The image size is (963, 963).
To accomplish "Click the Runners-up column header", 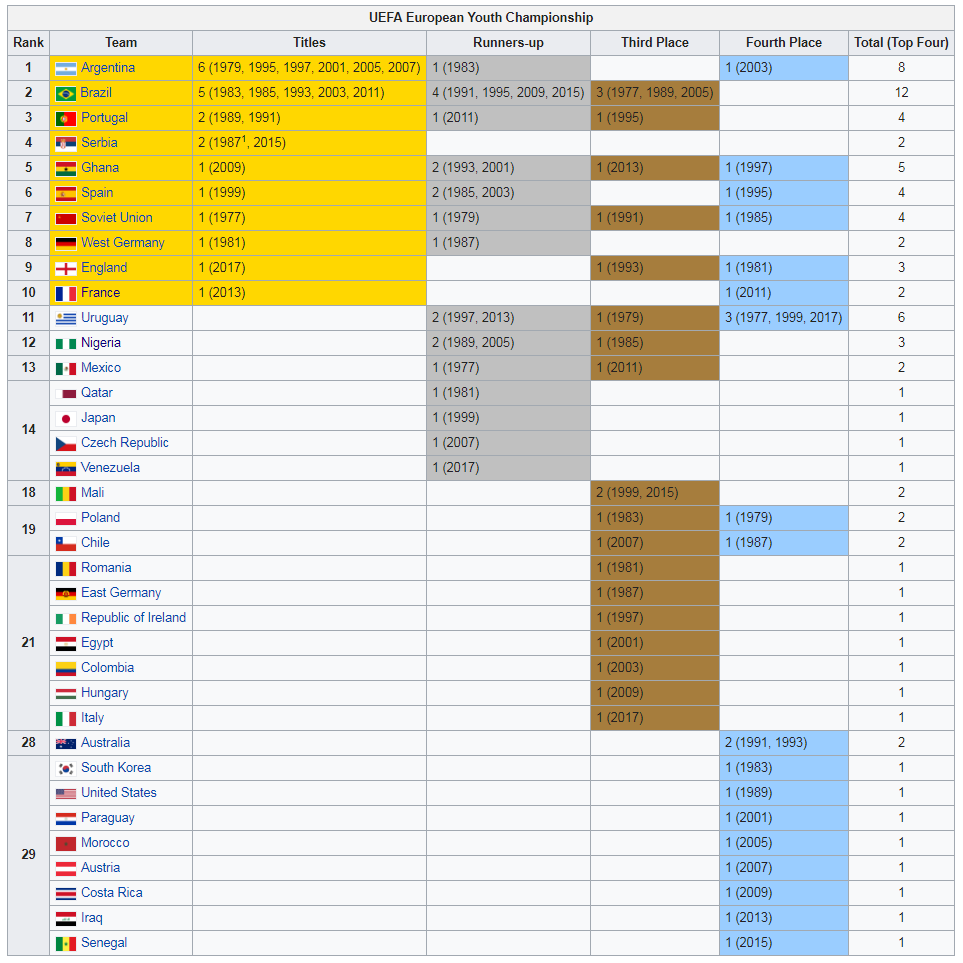I will click(x=508, y=42).
